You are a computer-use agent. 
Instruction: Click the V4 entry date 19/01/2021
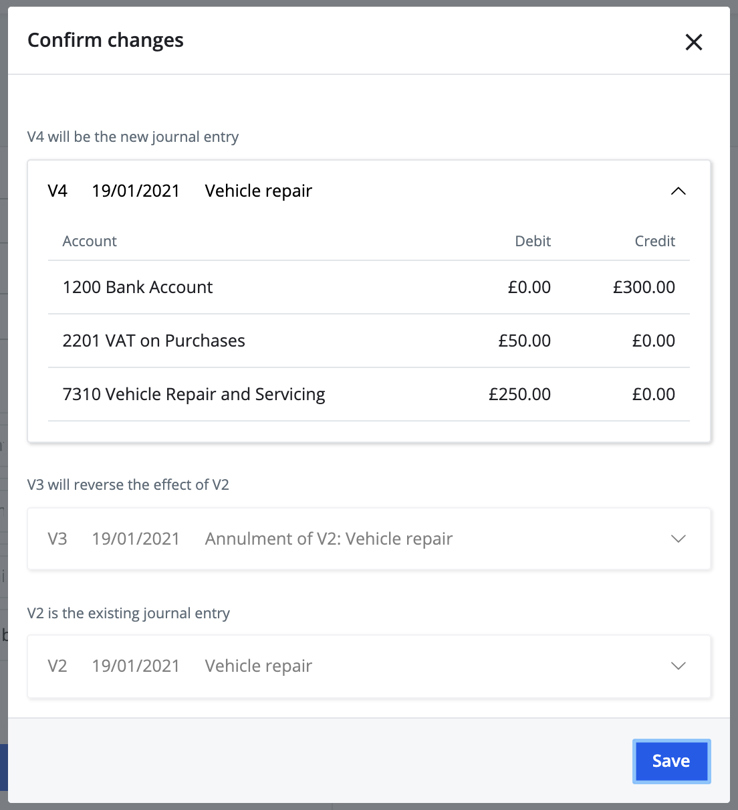136,191
